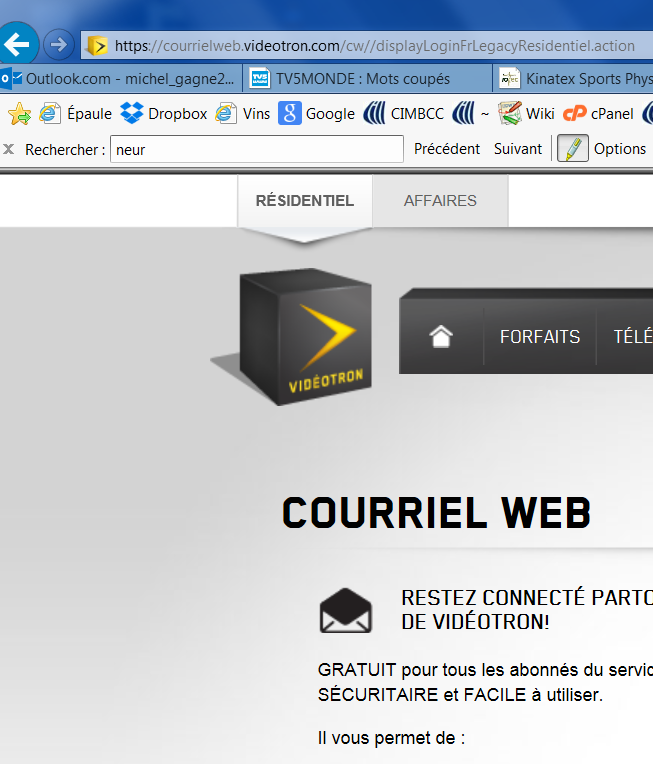Image resolution: width=653 pixels, height=764 pixels.
Task: Toggle the highlighter icon in find bar
Action: tap(572, 149)
